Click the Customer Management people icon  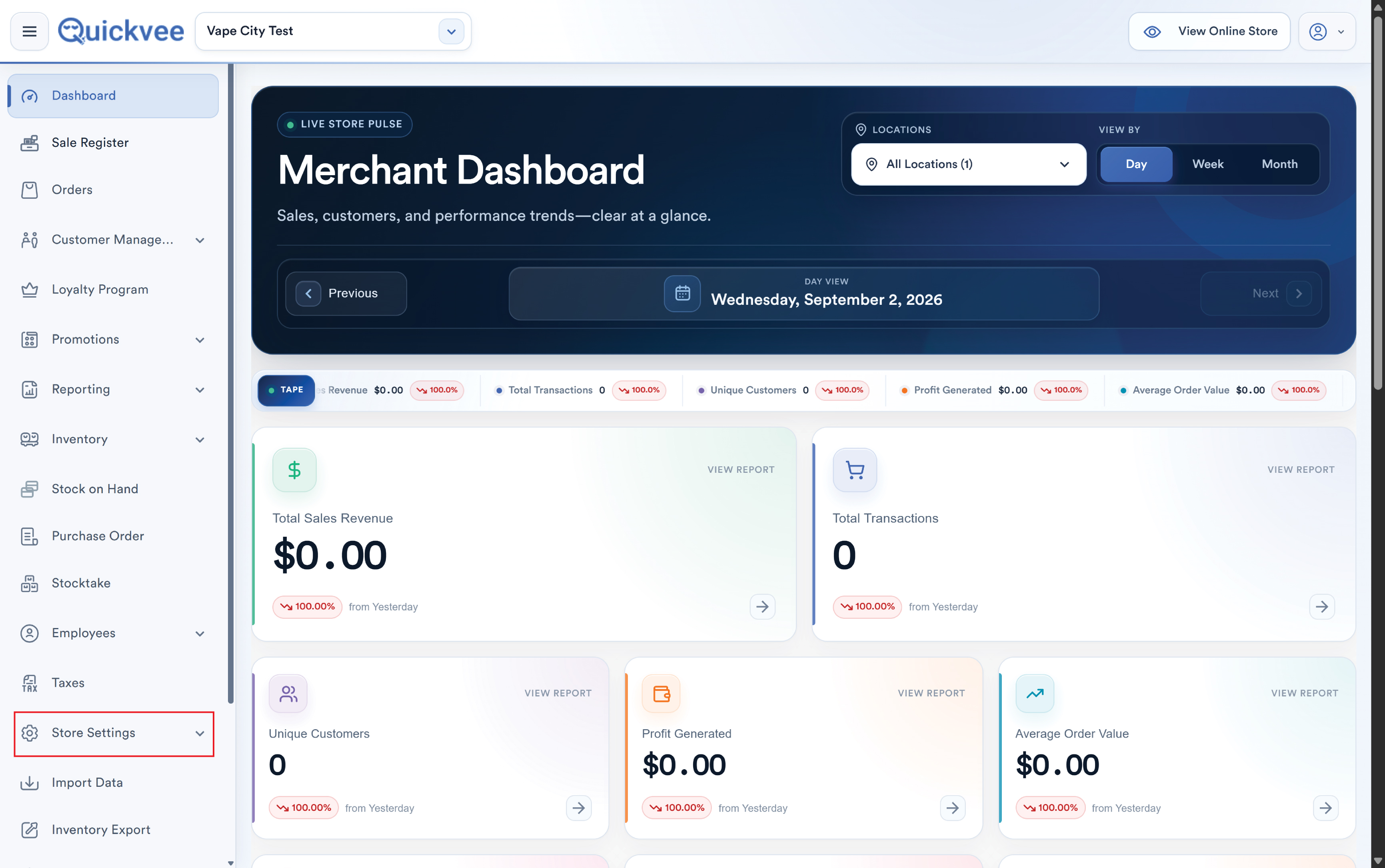tap(29, 240)
